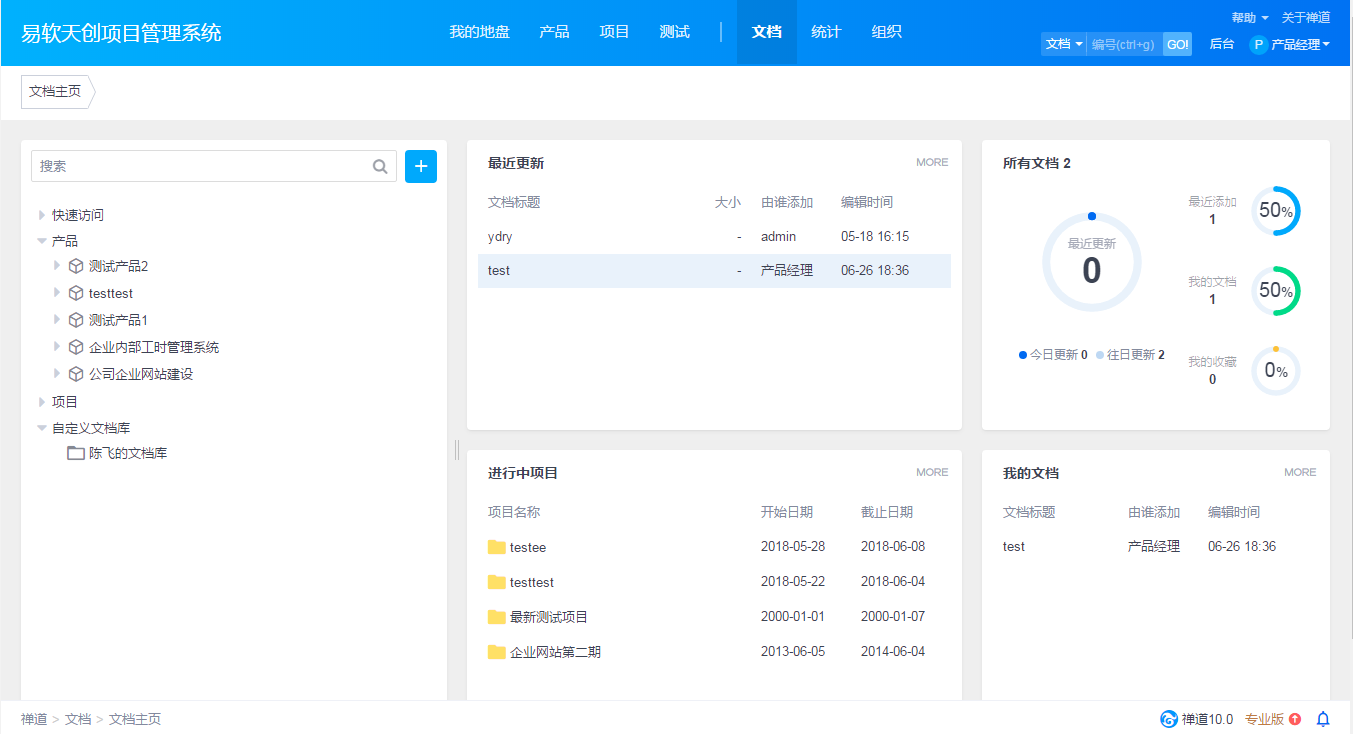Expand the 项目 tree node
Viewport: 1353px width, 734px height.
pos(42,401)
